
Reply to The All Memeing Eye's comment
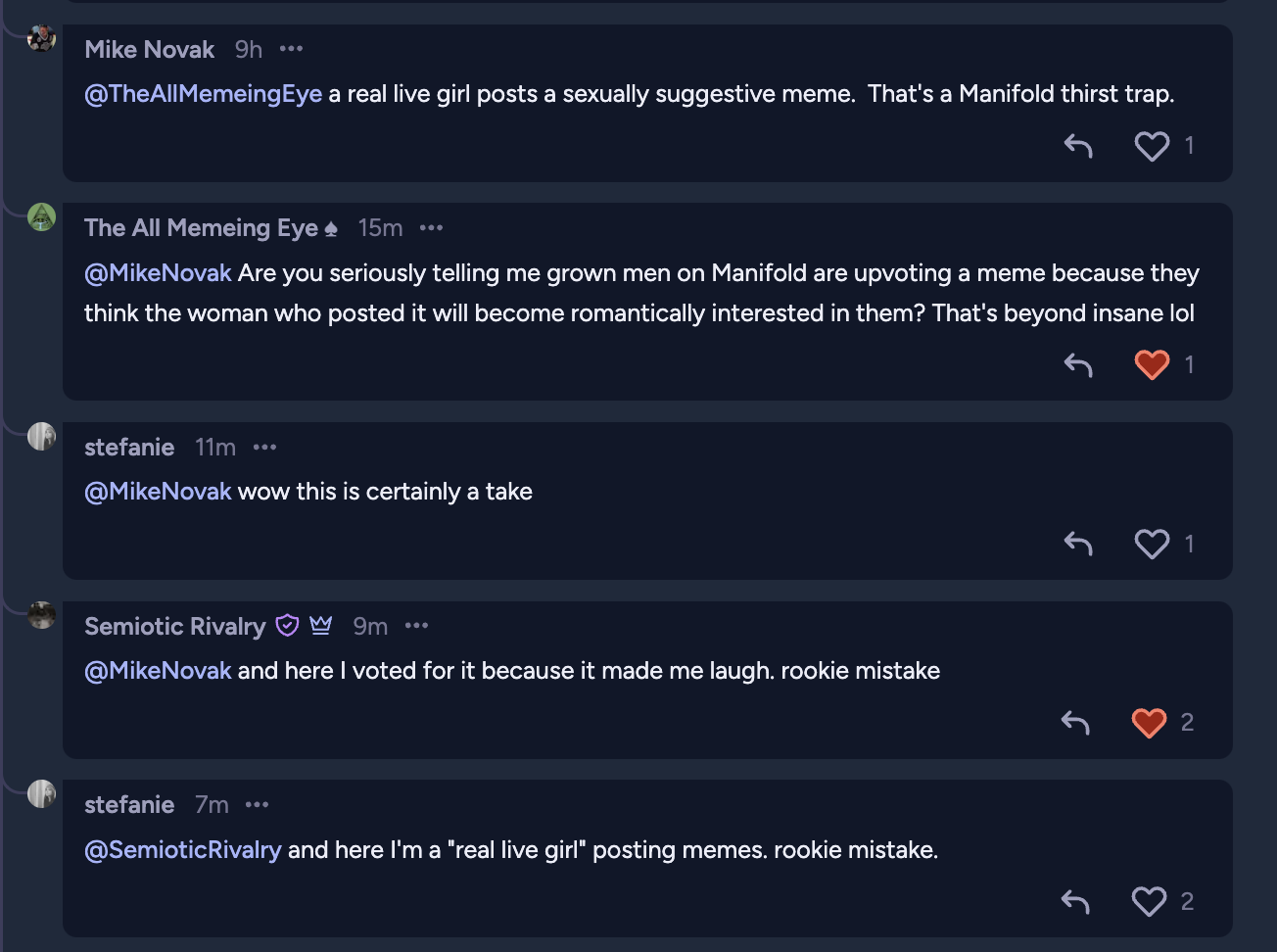pyautogui.click(x=1078, y=365)
